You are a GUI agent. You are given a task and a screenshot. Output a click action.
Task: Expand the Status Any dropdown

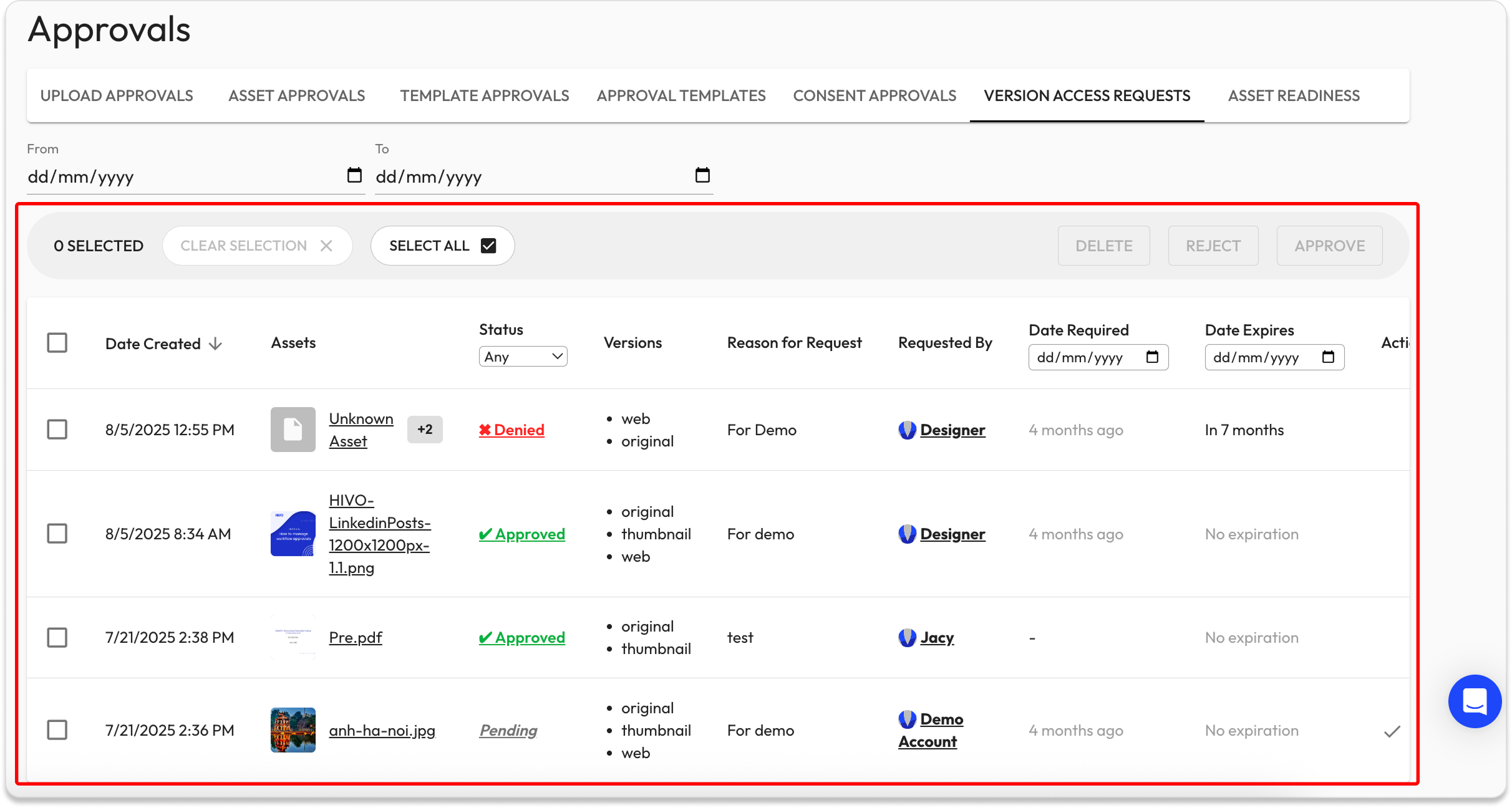click(x=523, y=357)
